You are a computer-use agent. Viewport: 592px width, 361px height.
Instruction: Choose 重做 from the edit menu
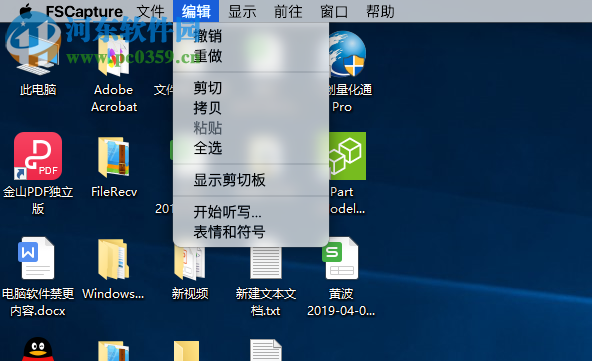(x=251, y=56)
